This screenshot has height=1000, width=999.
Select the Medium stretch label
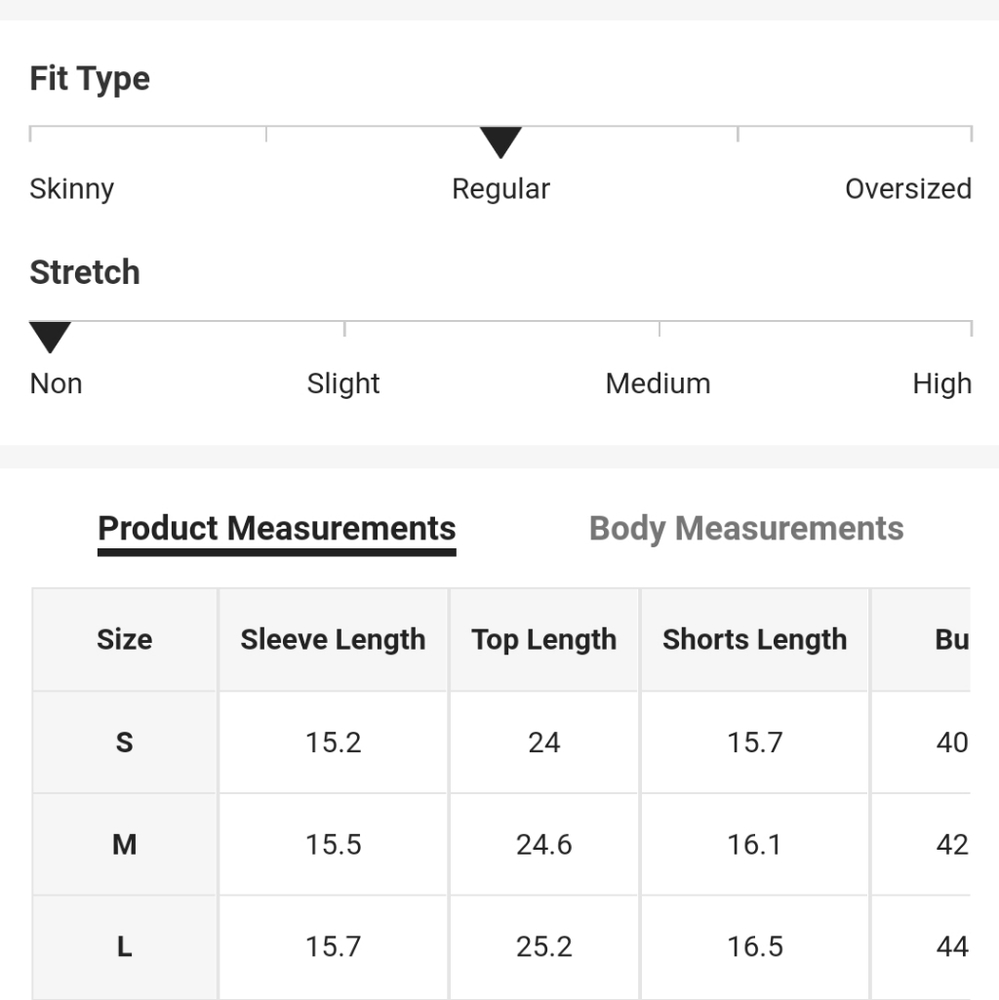pyautogui.click(x=658, y=384)
